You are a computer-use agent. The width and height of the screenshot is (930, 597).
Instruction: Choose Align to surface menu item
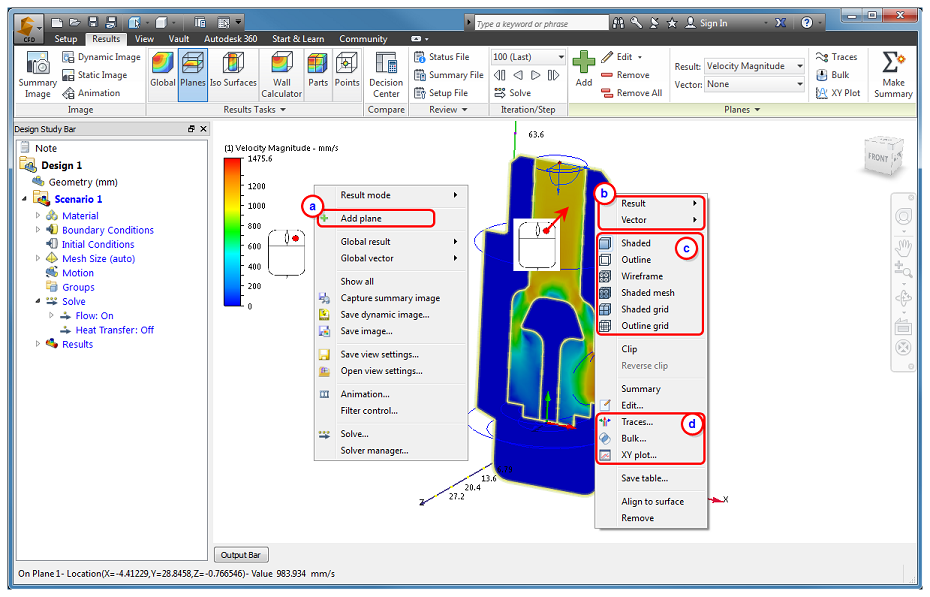[652, 502]
